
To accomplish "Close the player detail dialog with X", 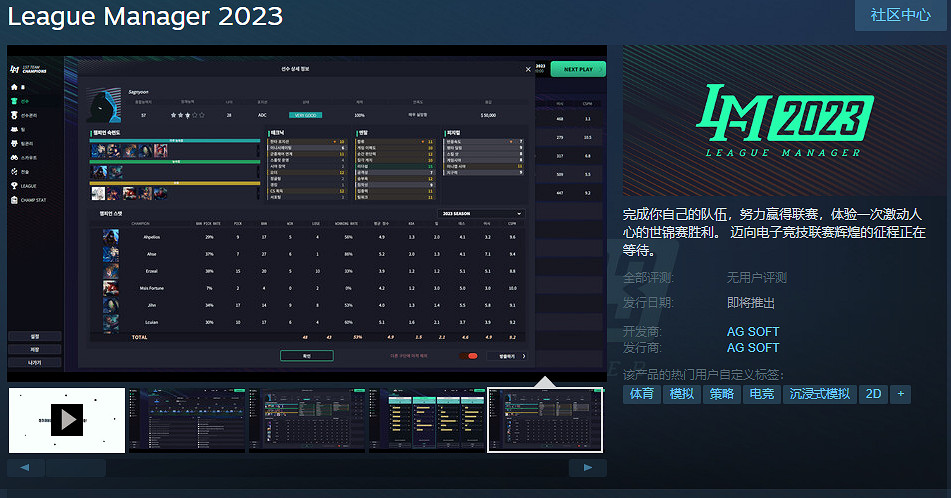I will (x=529, y=69).
